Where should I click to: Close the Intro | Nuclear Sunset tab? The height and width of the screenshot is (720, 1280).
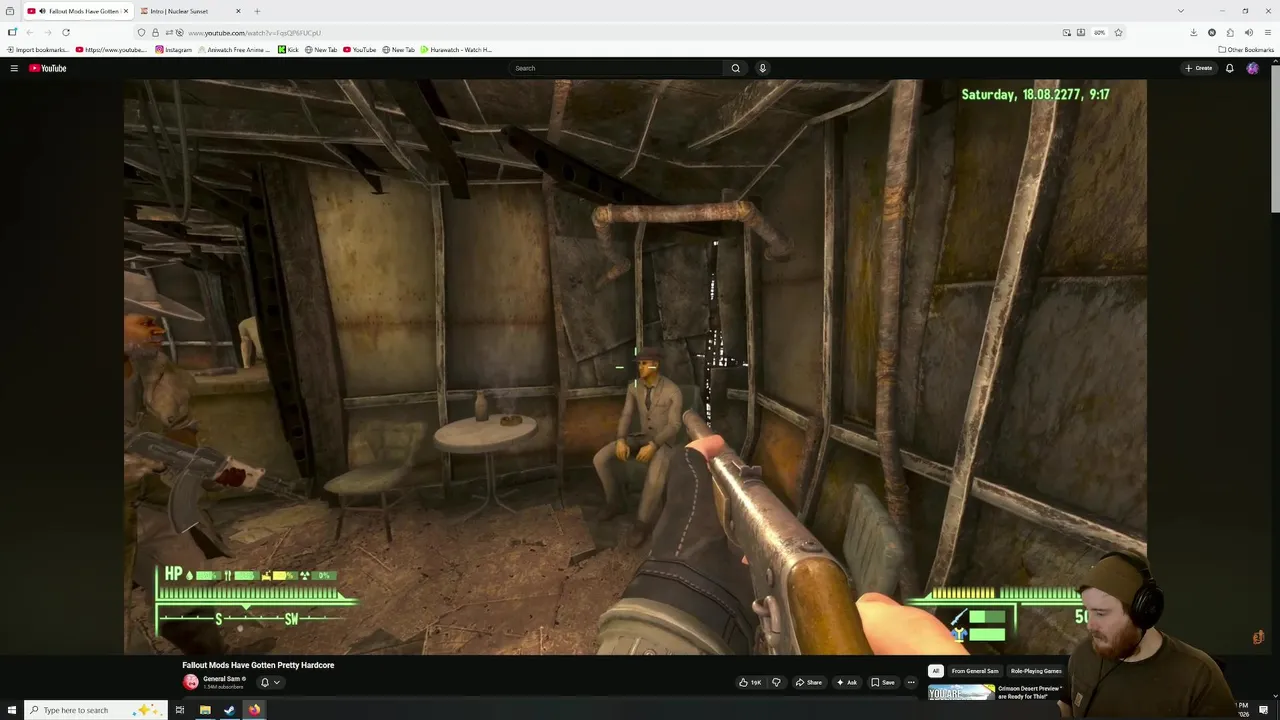(x=238, y=11)
